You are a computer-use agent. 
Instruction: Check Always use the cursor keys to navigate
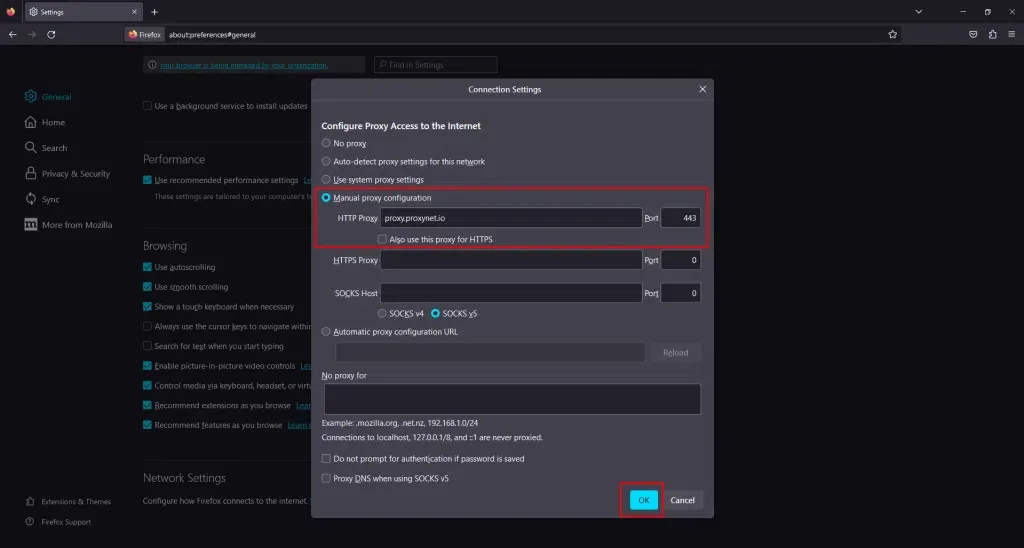click(148, 327)
